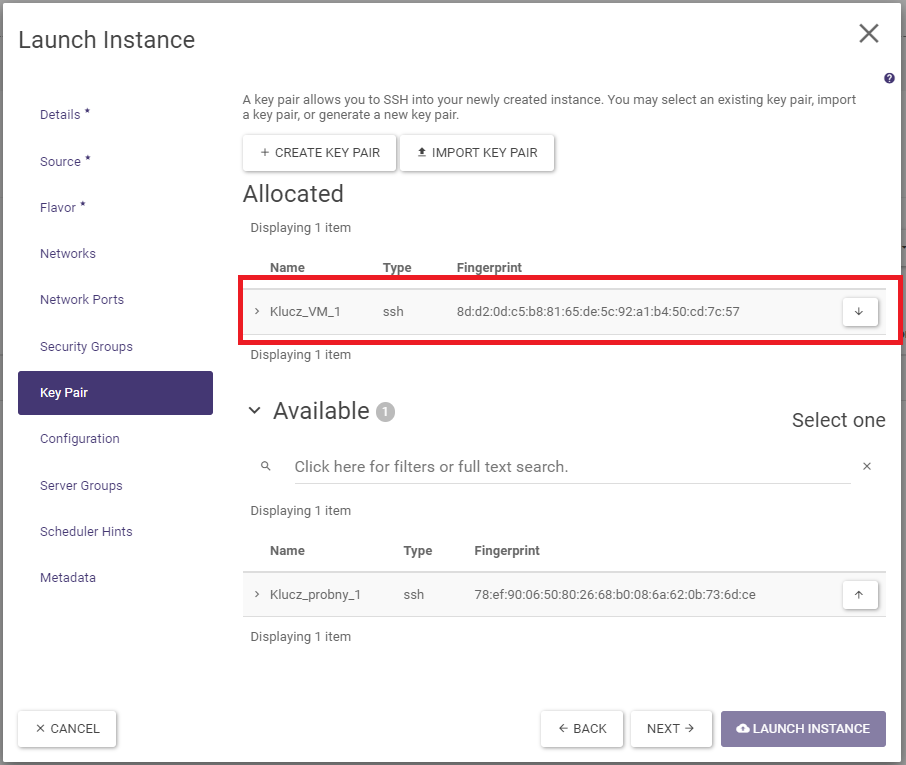This screenshot has height=765, width=906.
Task: Clear the search filter with the X icon
Action: (867, 467)
